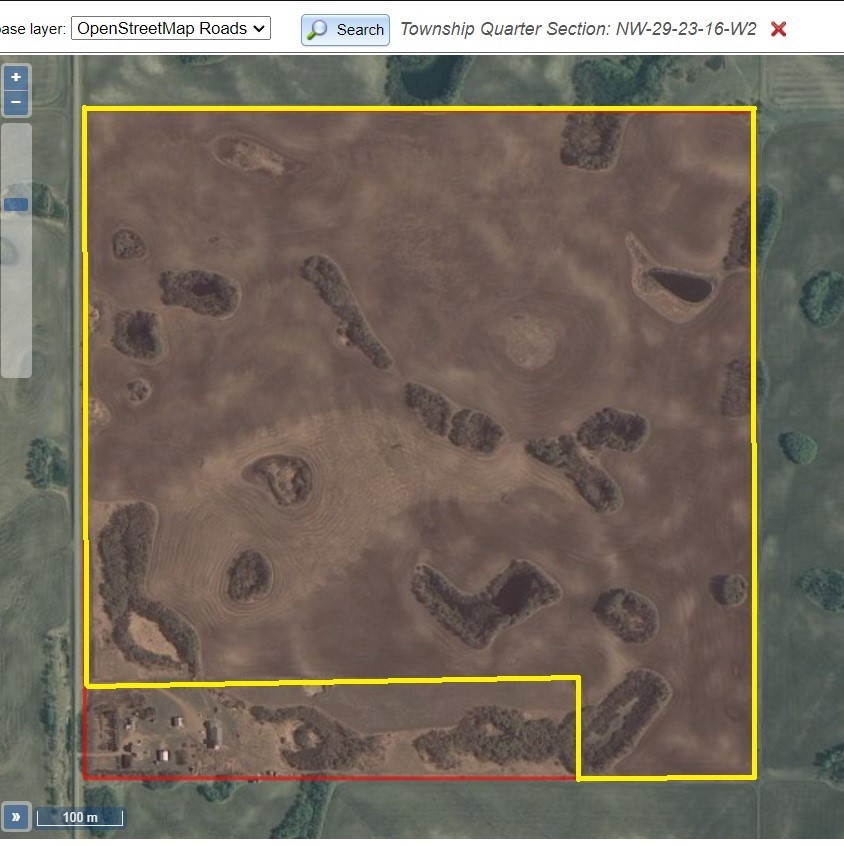This screenshot has height=846, width=844.
Task: Click the 100 m scale bar
Action: point(80,817)
